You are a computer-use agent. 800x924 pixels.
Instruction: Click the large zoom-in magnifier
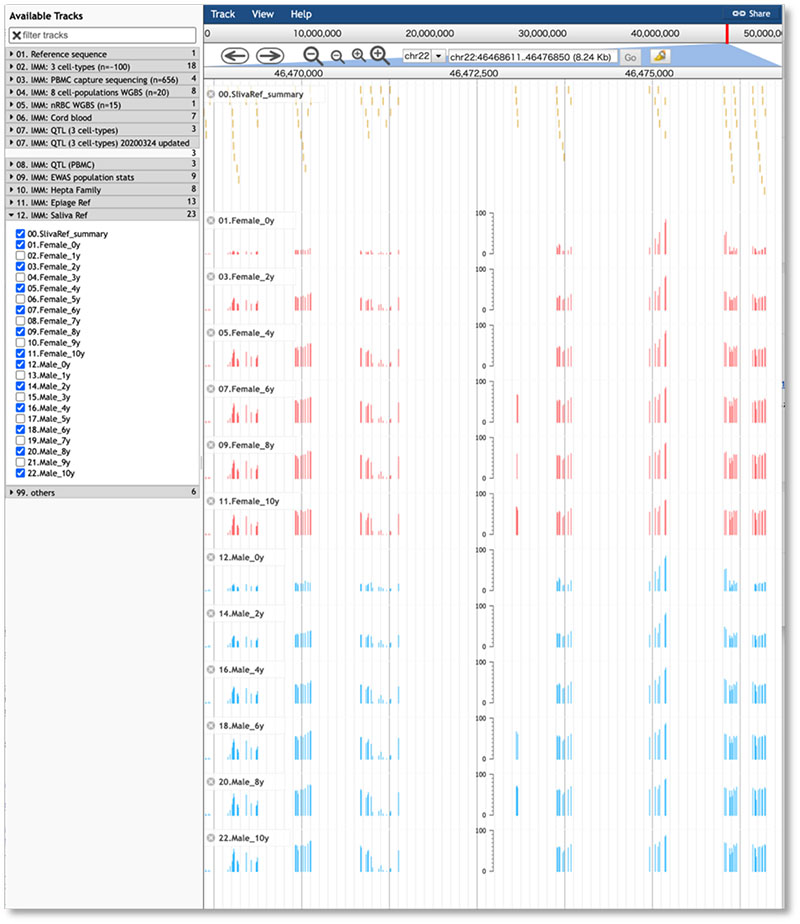(x=380, y=55)
